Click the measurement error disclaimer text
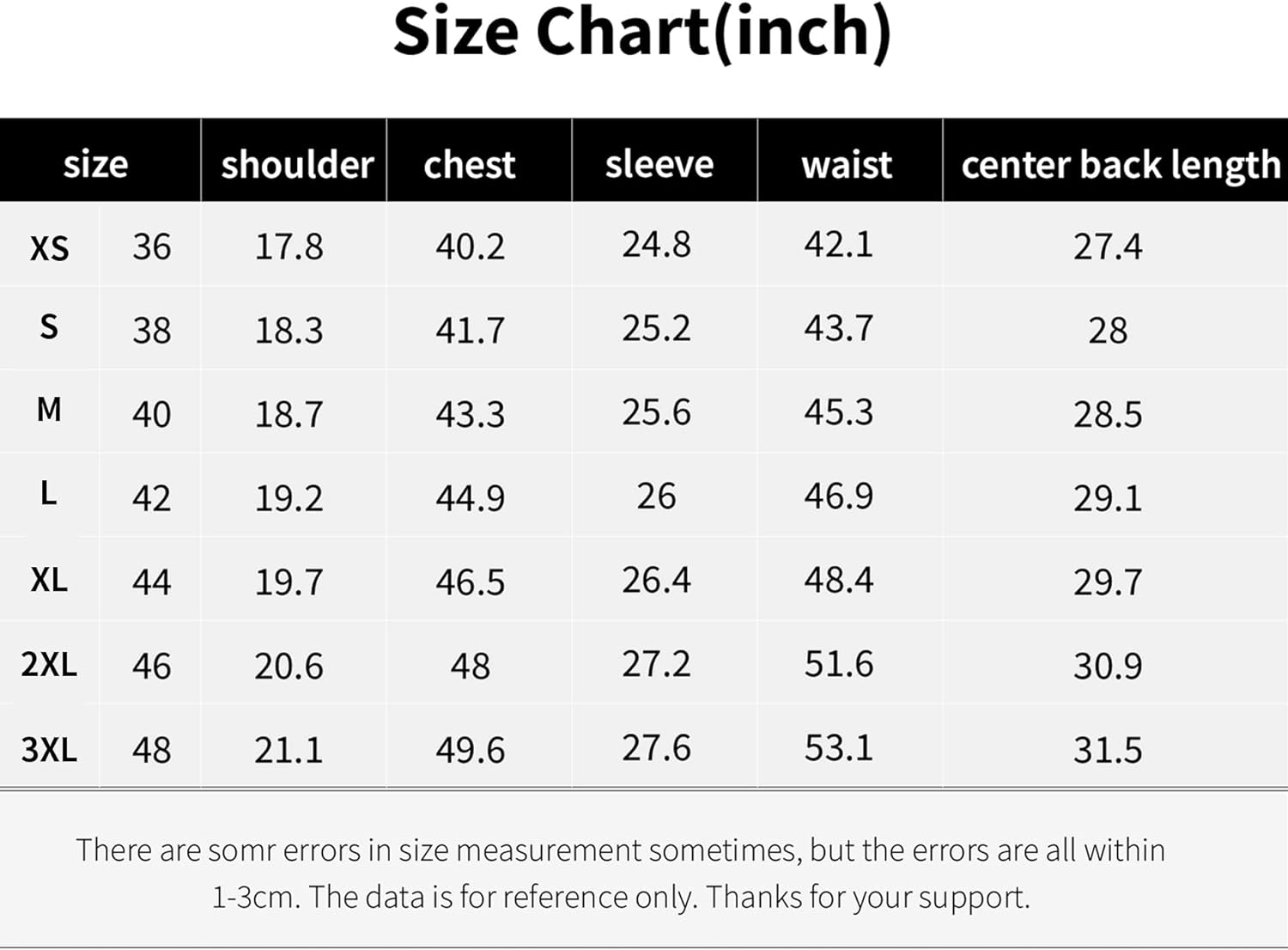Screen dimensions: 1288x950 pos(621,873)
